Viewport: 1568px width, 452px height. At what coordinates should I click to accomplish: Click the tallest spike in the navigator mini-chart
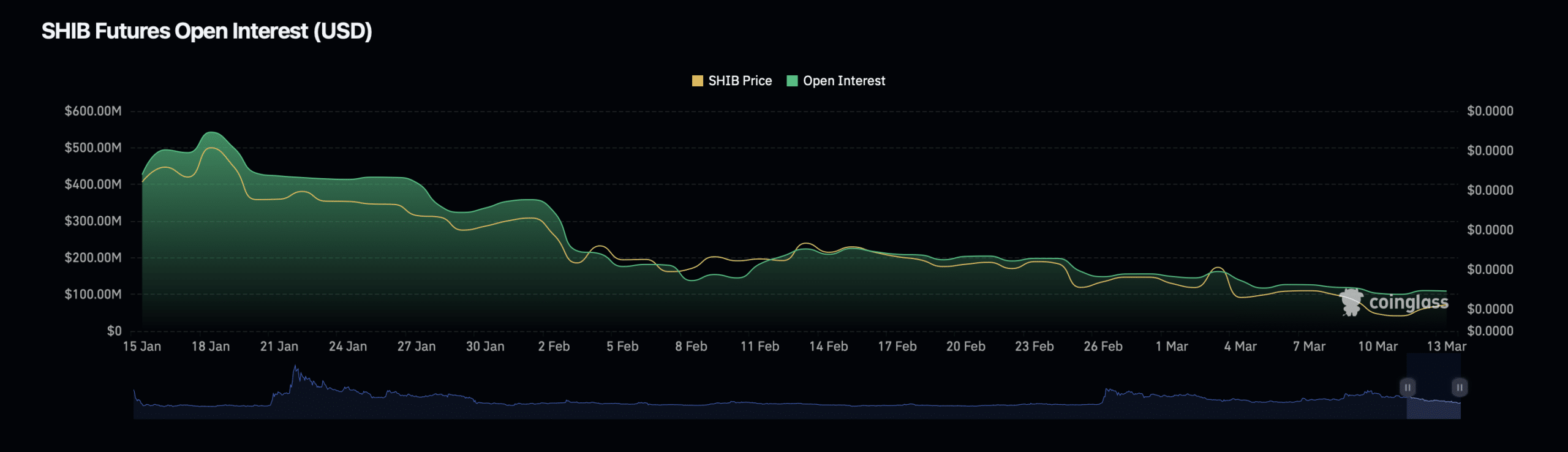tap(295, 369)
